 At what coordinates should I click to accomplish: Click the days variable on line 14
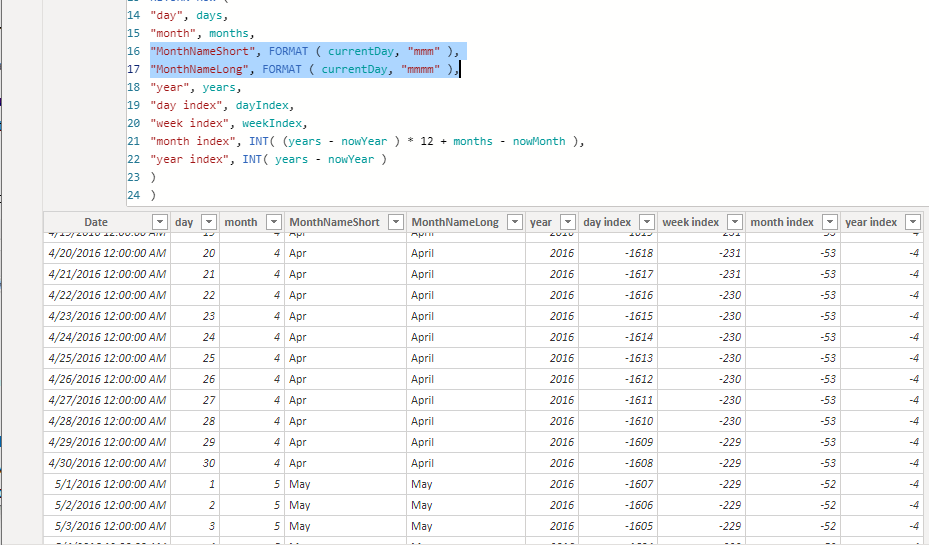[209, 15]
